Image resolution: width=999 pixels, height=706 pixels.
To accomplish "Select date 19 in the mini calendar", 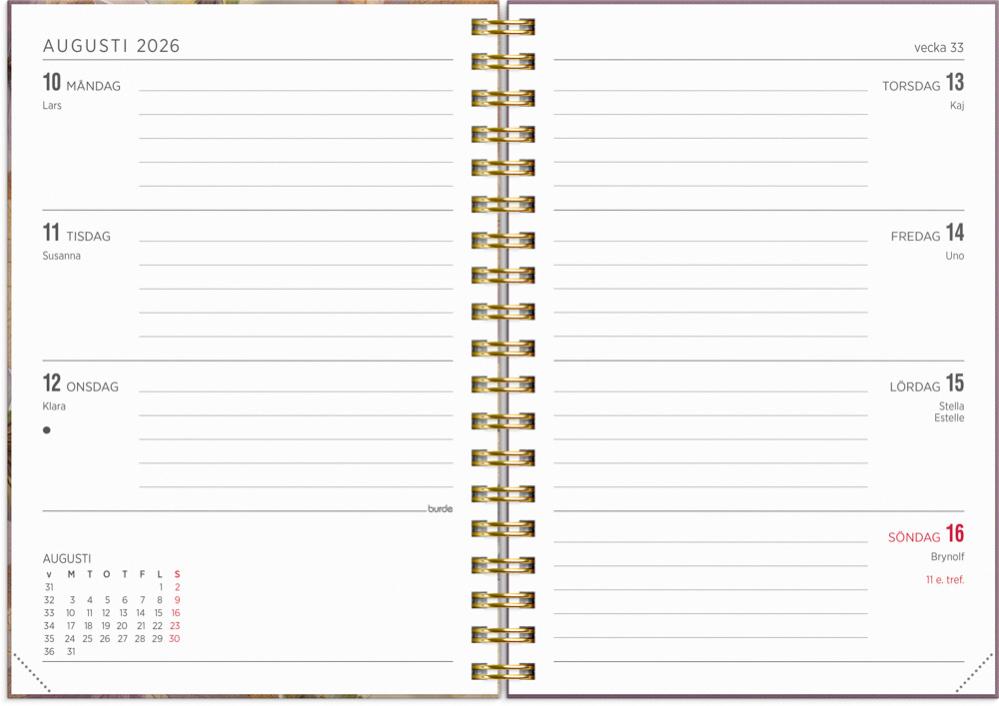I will pyautogui.click(x=106, y=626).
